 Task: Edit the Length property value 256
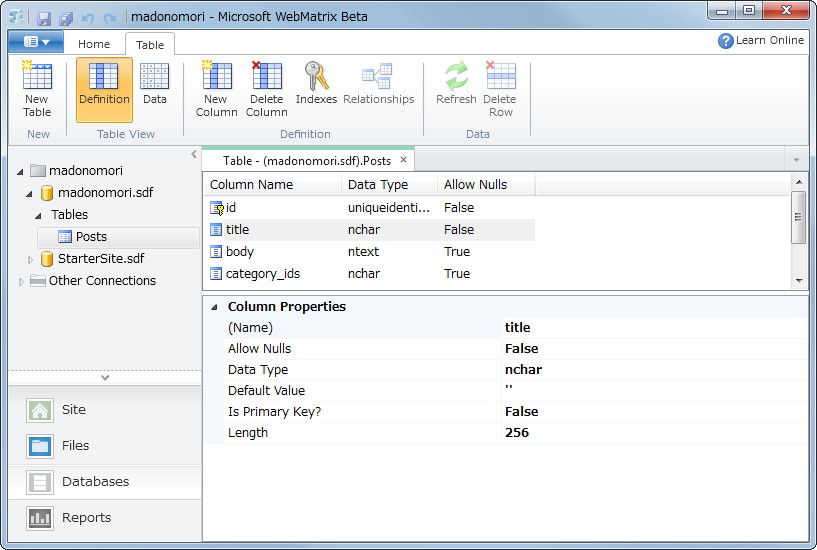click(655, 433)
